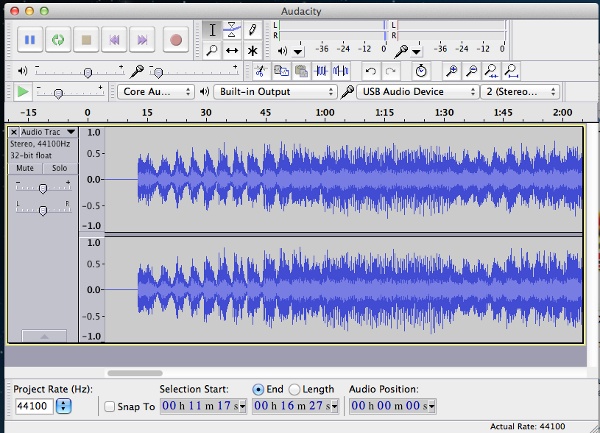Mute the Audio Track
The height and width of the screenshot is (433, 600).
[x=25, y=168]
